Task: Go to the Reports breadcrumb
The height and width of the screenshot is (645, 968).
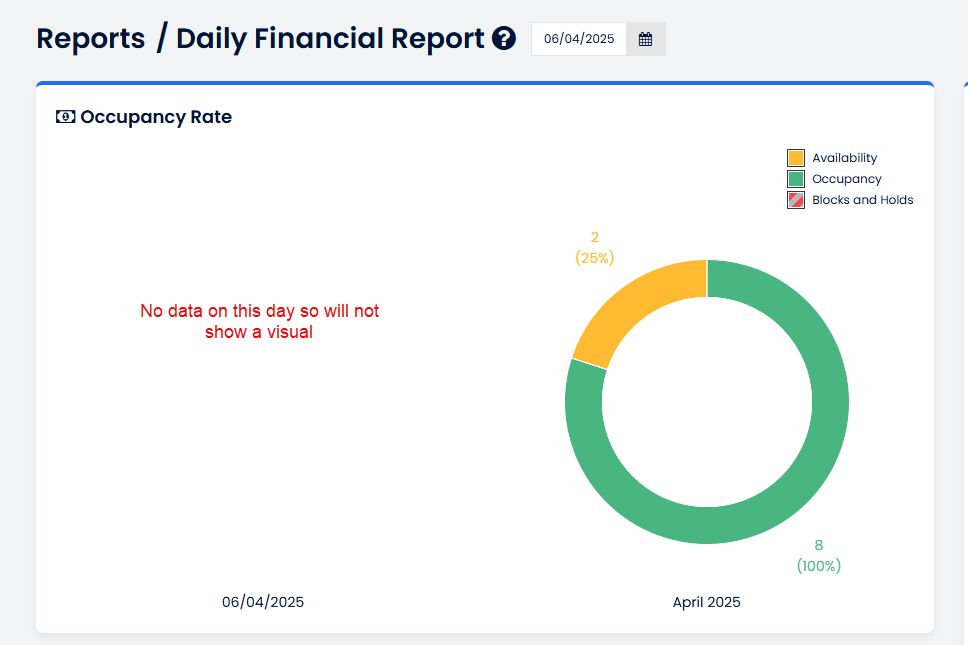Action: (91, 39)
